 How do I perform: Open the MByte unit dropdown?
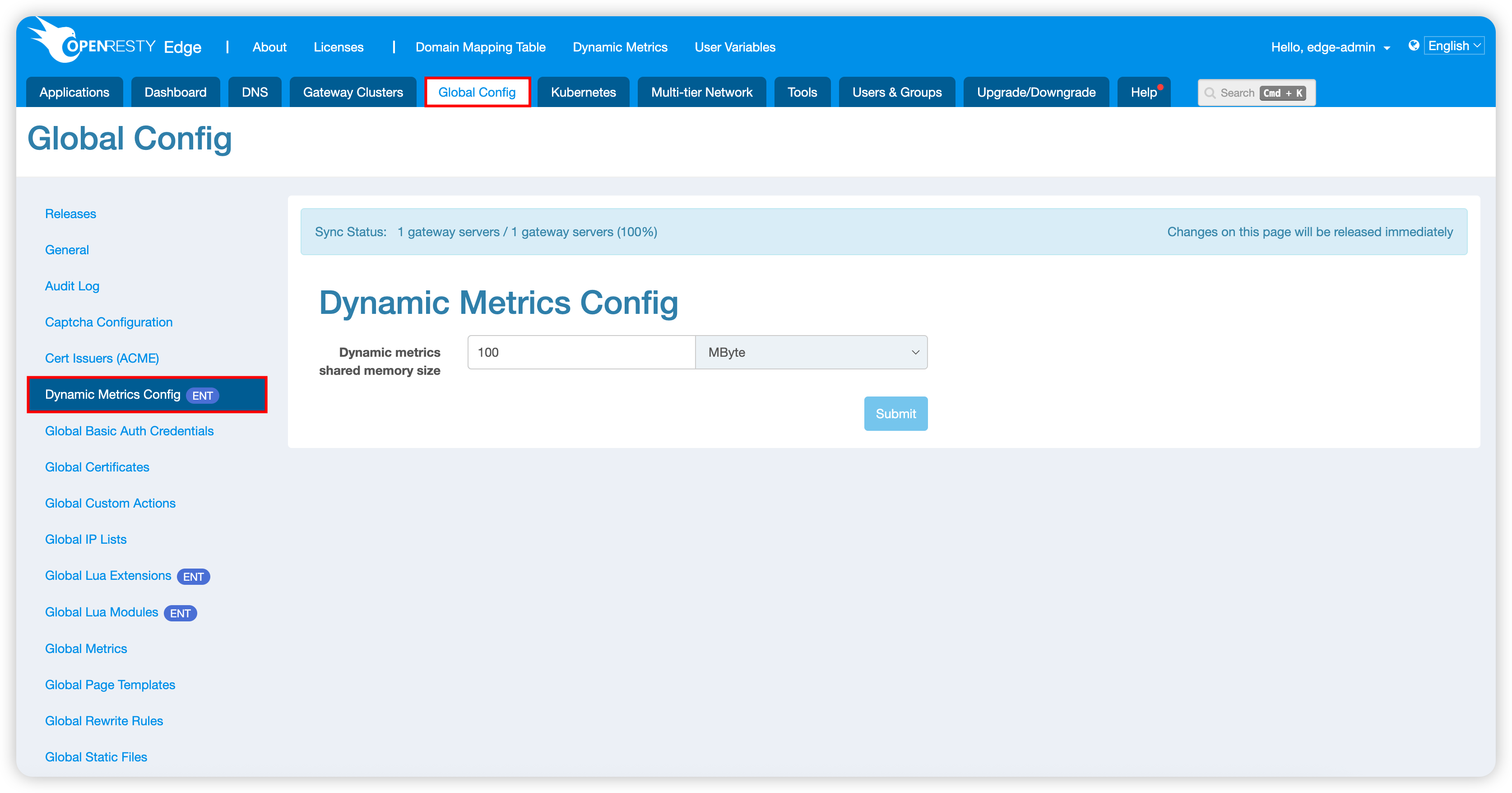tap(811, 352)
